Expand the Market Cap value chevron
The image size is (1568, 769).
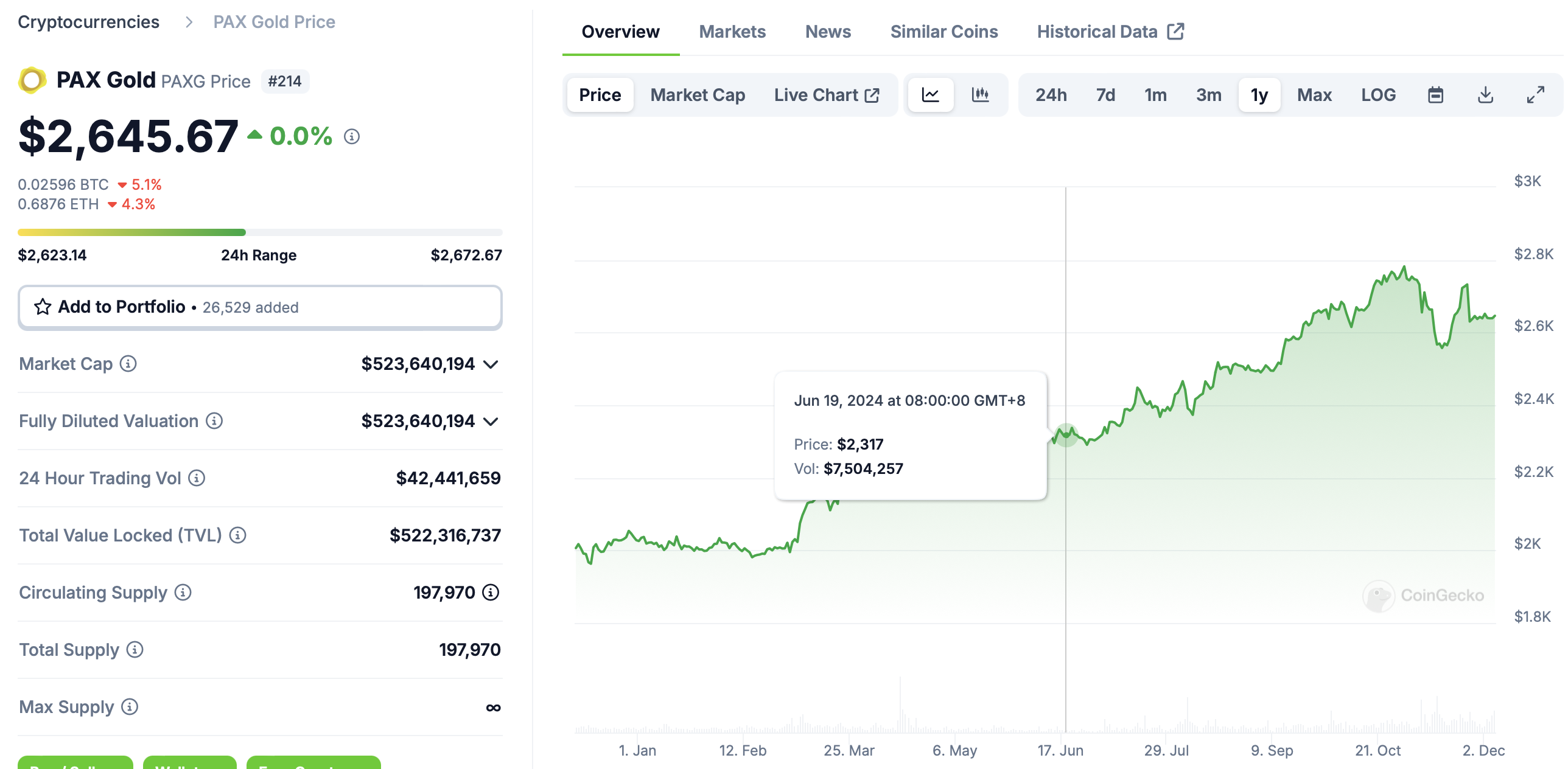pyautogui.click(x=491, y=364)
